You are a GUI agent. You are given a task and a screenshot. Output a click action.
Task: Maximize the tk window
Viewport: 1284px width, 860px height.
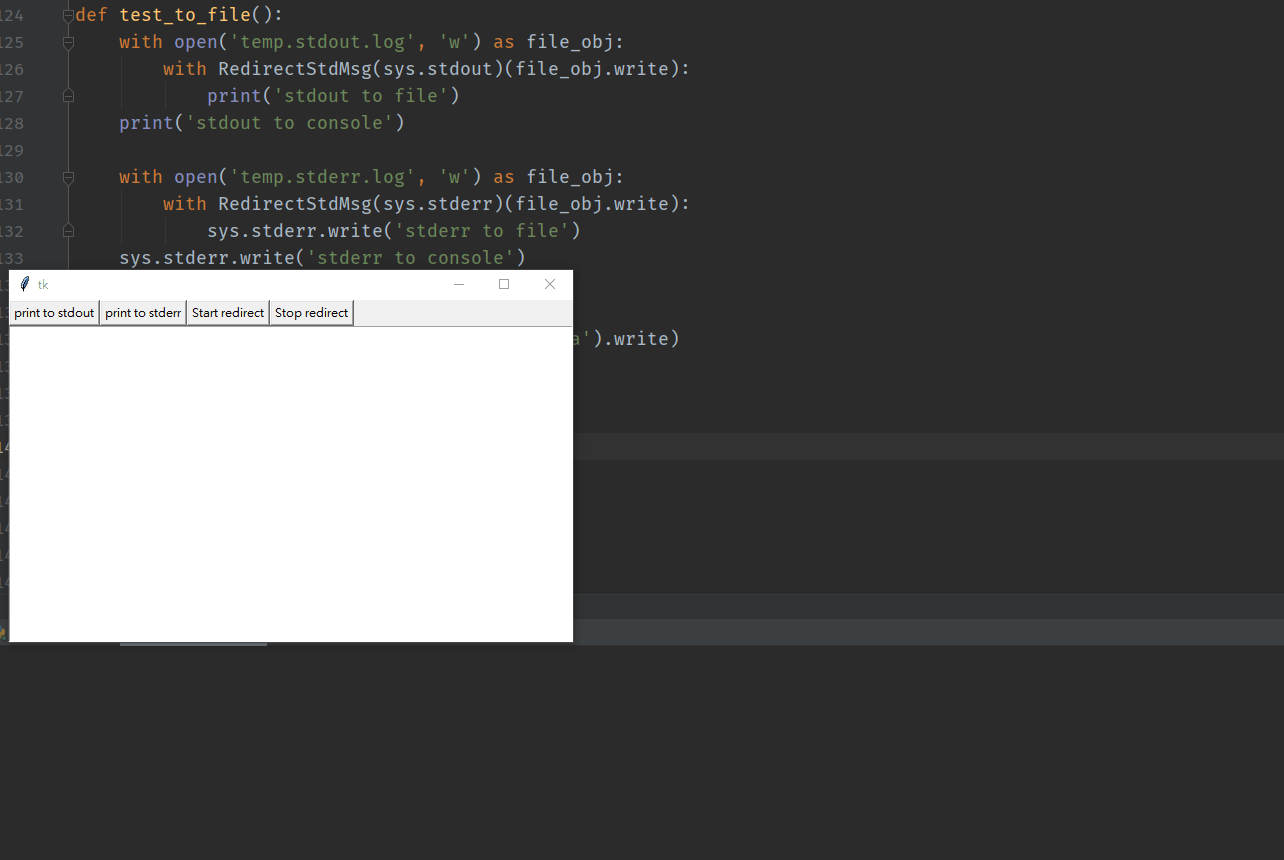pyautogui.click(x=504, y=284)
